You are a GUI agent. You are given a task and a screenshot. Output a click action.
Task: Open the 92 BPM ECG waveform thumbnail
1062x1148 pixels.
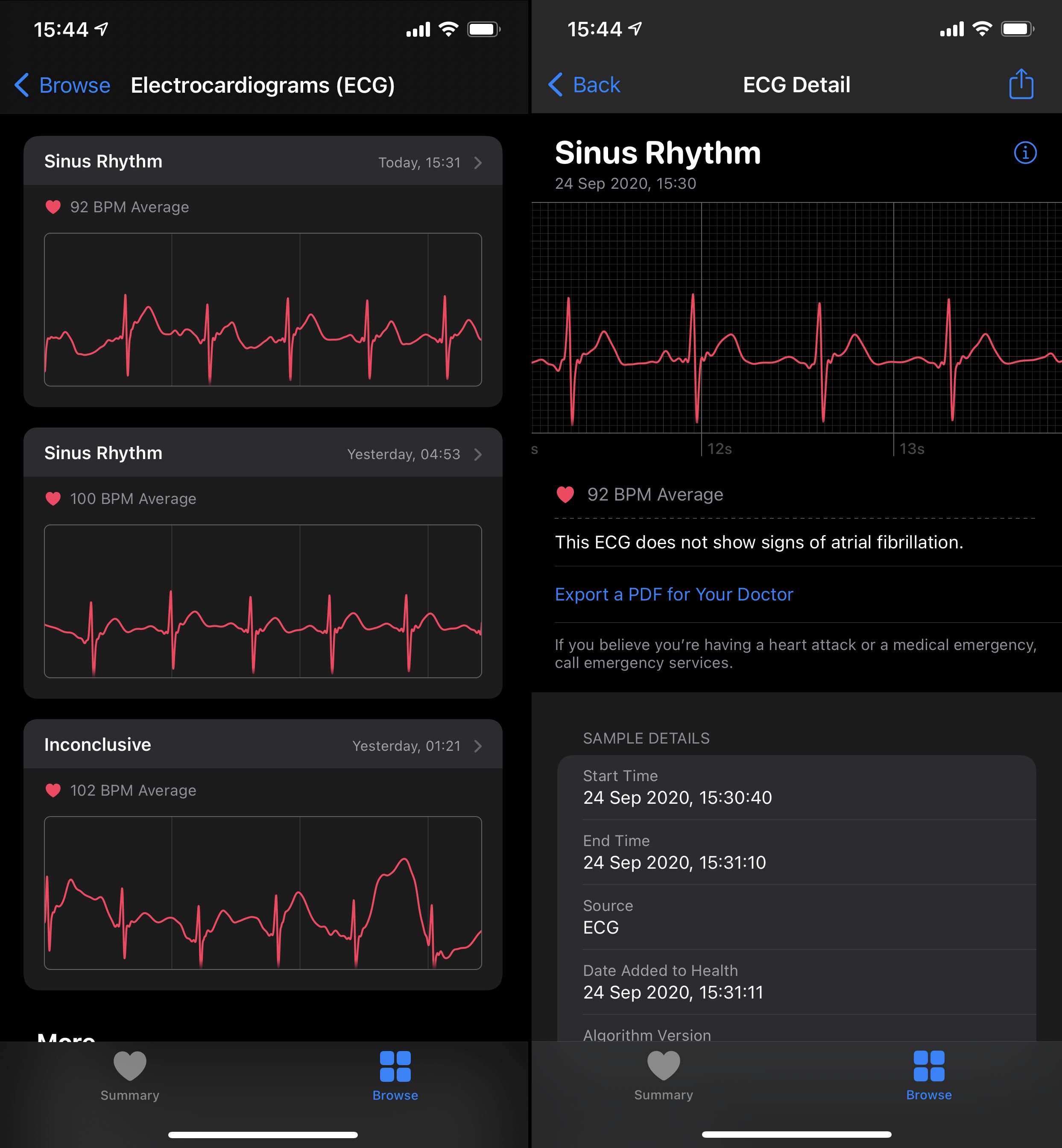tap(263, 309)
